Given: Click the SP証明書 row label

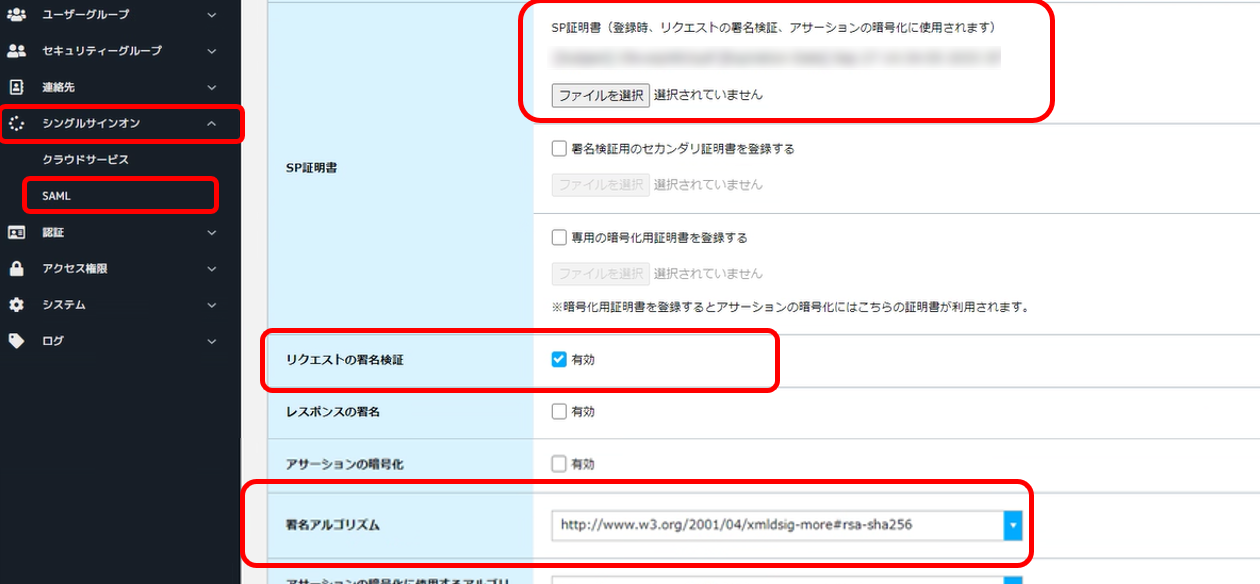Looking at the screenshot, I should pos(311,168).
